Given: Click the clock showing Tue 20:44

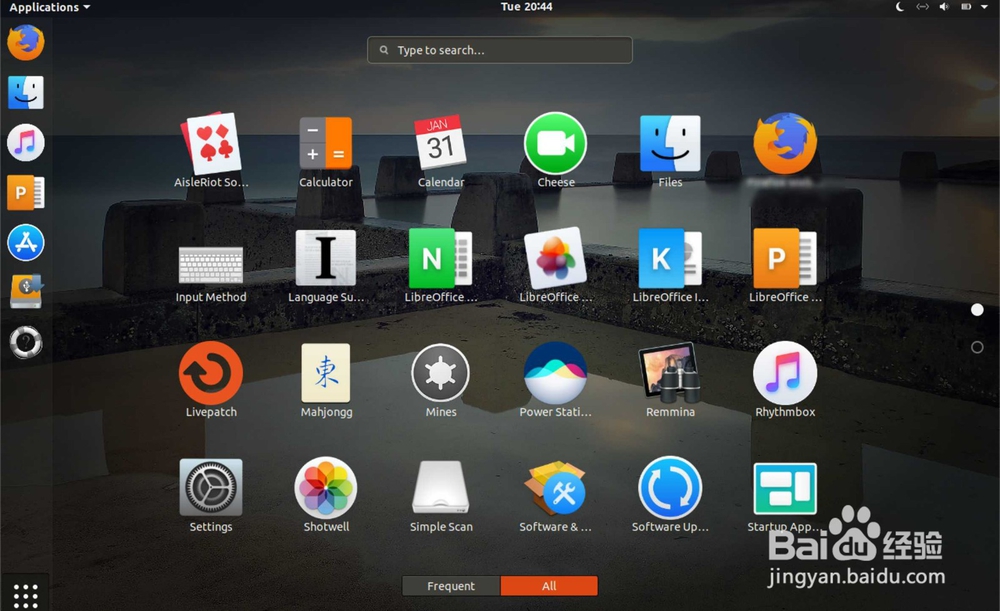Looking at the screenshot, I should 526,7.
